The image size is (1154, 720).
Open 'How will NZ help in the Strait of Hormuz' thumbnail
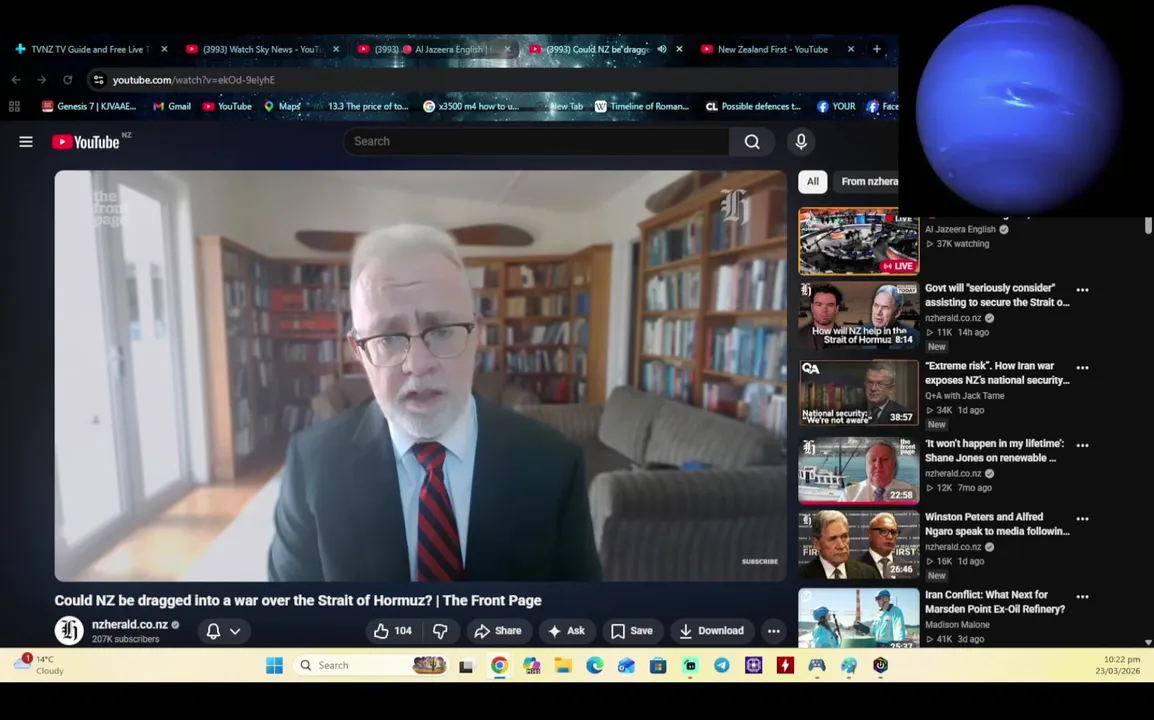pos(858,315)
